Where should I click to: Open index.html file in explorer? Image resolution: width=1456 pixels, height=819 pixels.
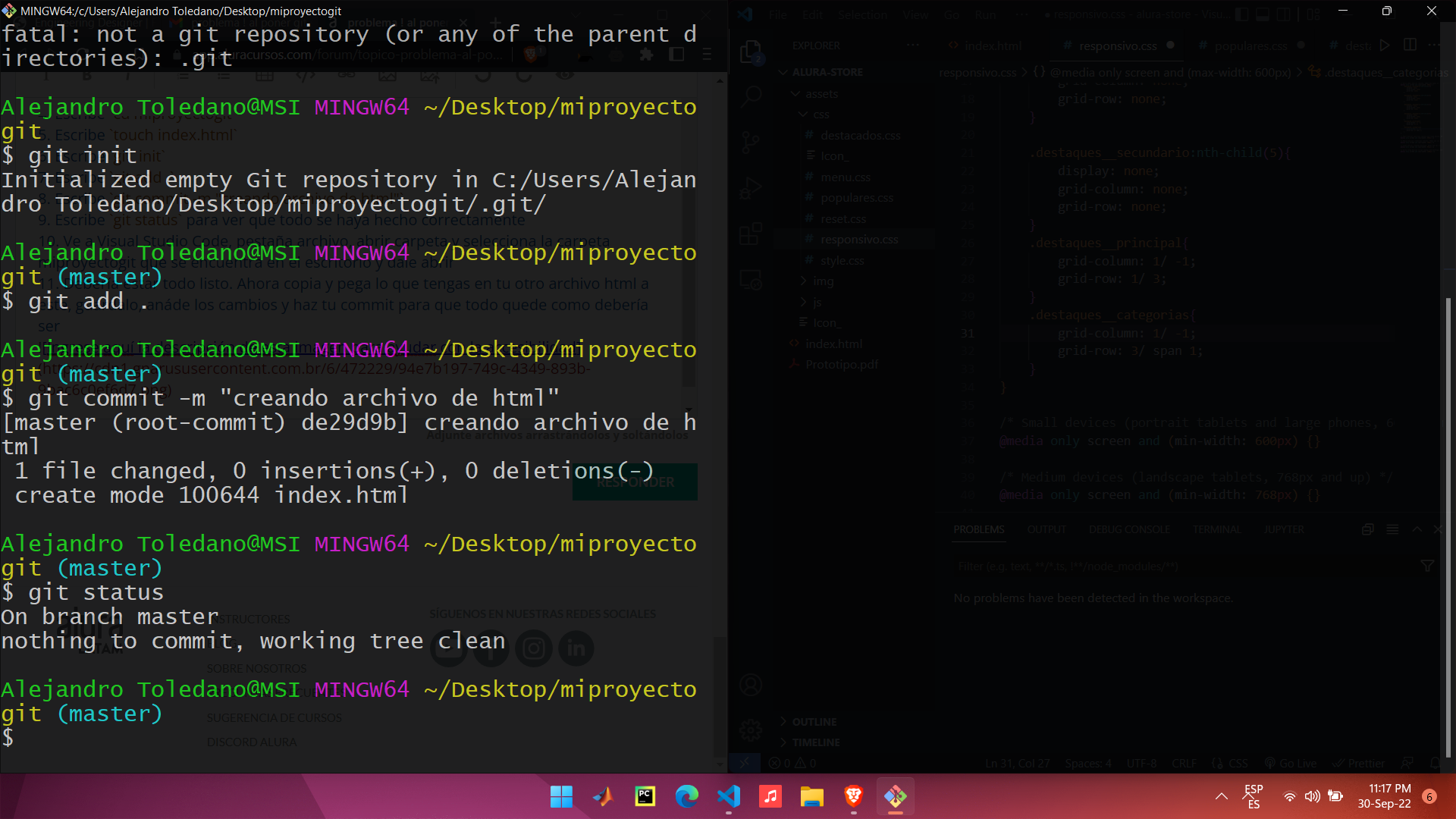coord(833,343)
